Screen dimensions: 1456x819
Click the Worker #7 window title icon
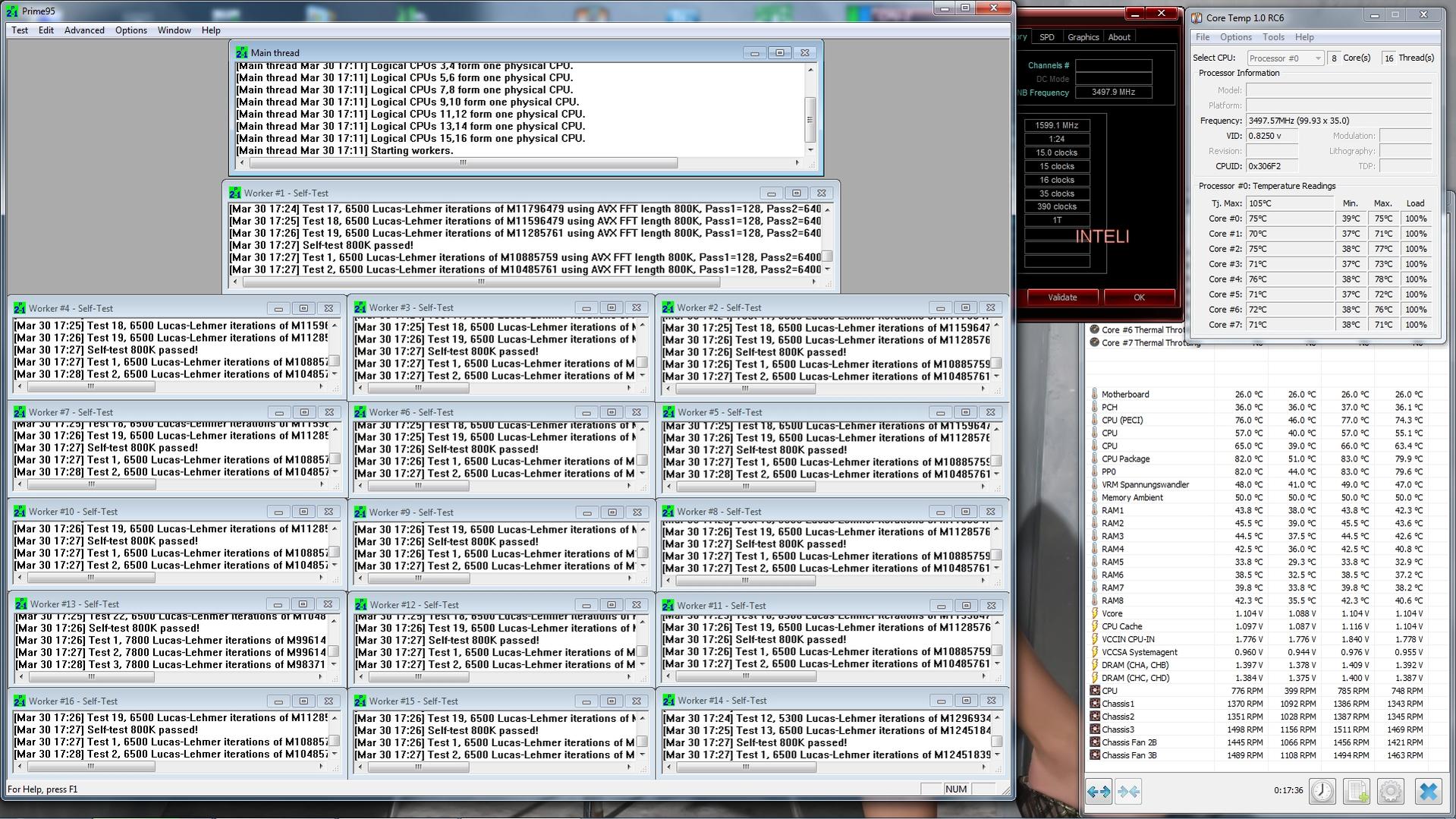click(x=20, y=412)
